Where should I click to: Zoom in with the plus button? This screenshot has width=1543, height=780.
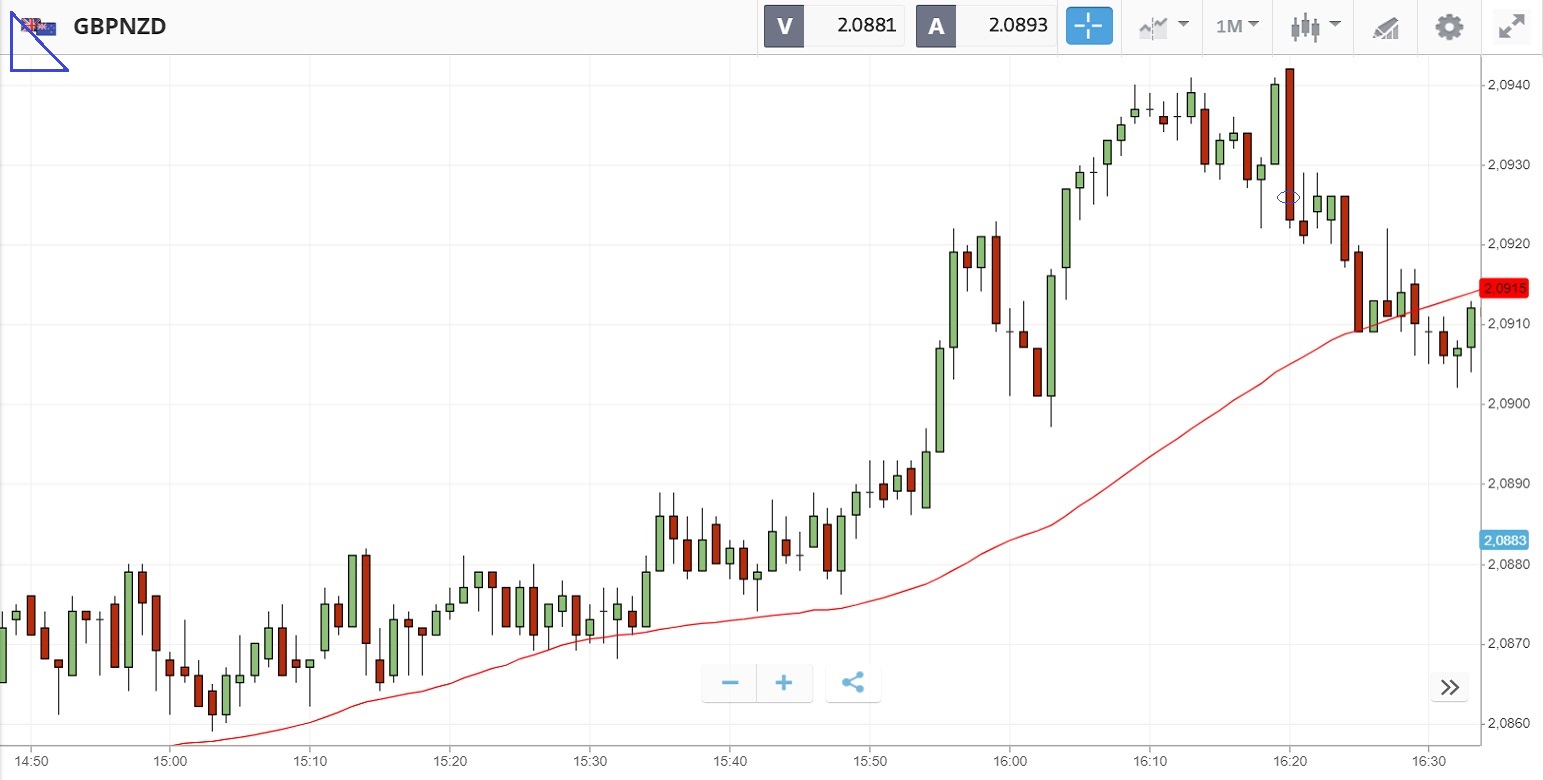point(784,683)
